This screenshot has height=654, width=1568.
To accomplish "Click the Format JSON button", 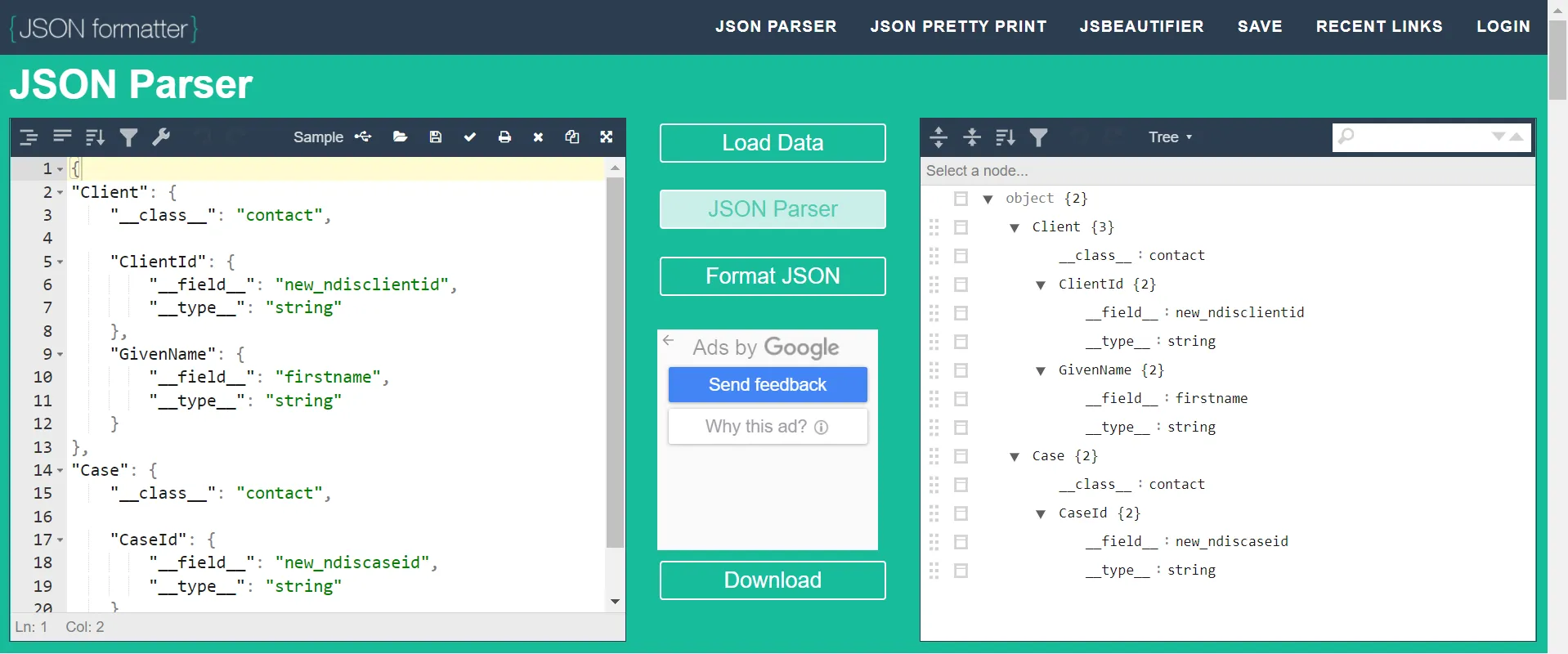I will click(773, 276).
